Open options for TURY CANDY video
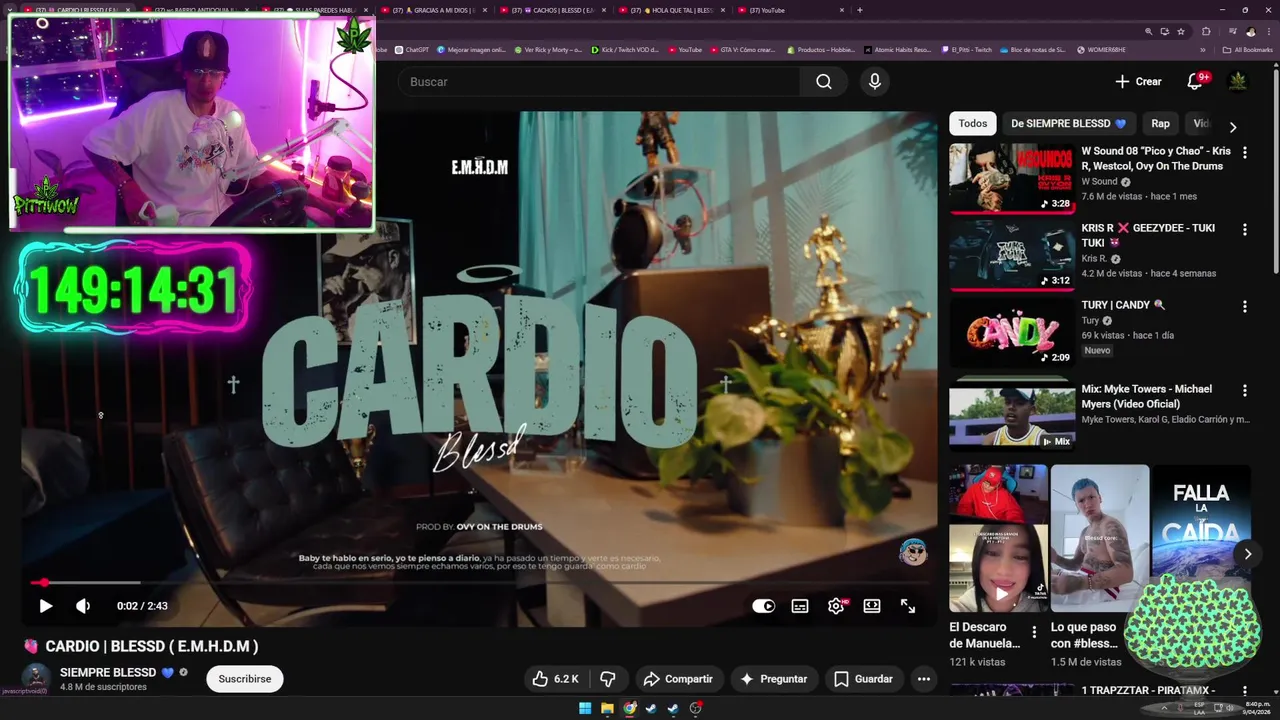Viewport: 1280px width, 720px height. 1245,307
